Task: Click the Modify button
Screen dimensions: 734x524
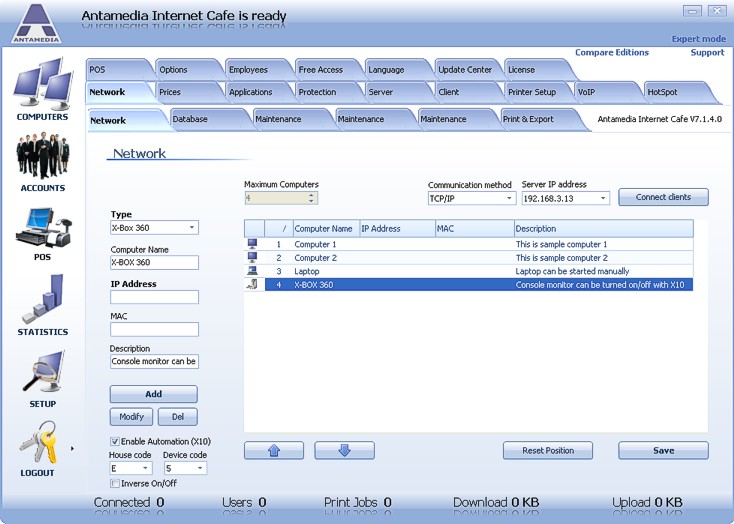Action: click(x=131, y=417)
